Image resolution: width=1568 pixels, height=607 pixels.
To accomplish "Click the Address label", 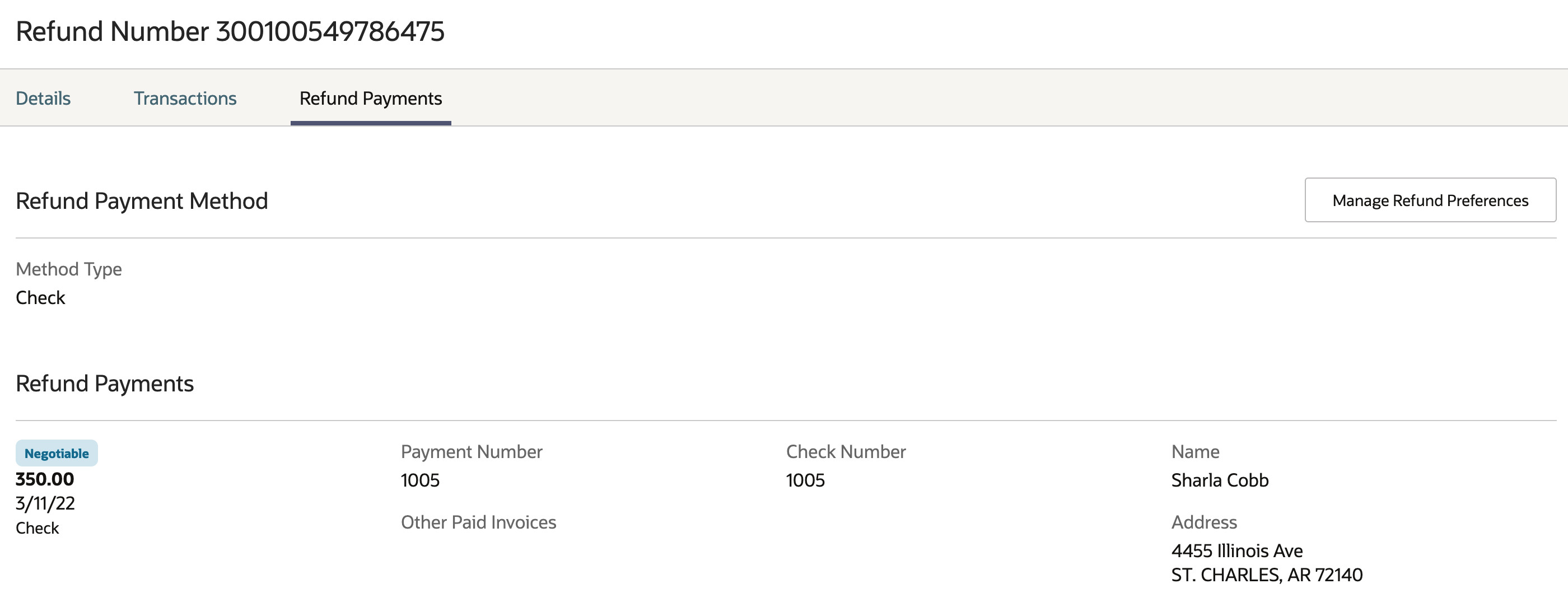I will click(x=1204, y=522).
